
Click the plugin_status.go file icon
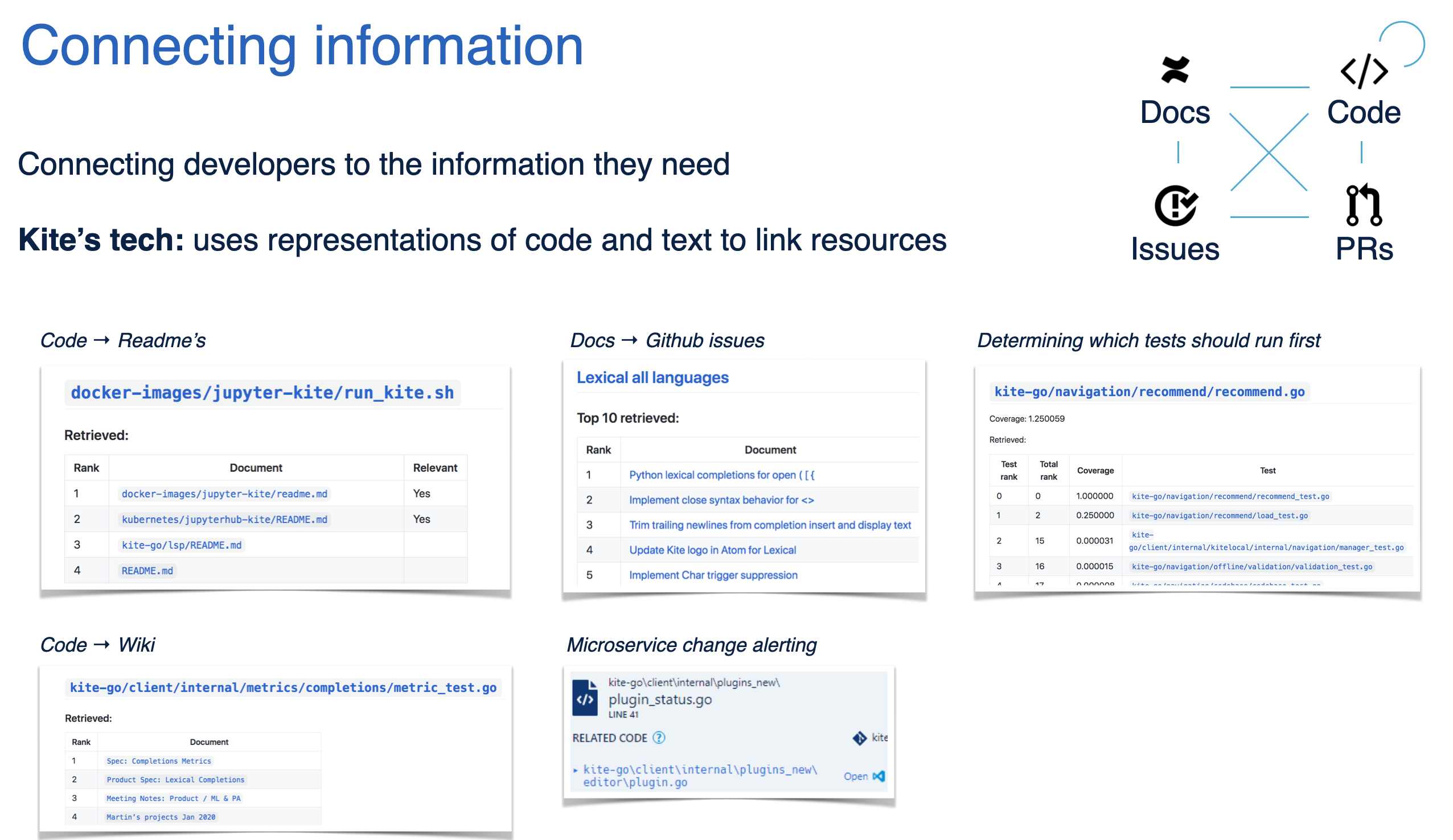pyautogui.click(x=585, y=698)
